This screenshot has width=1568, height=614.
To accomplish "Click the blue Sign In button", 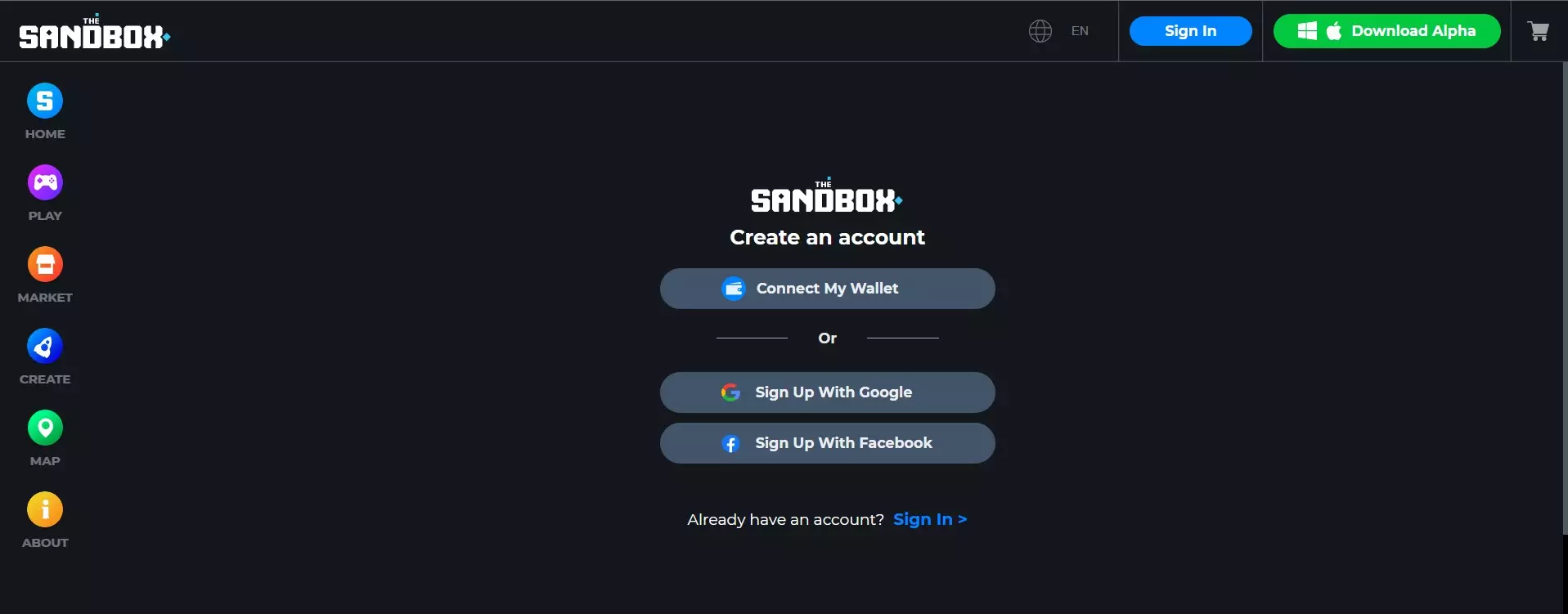I will [x=1191, y=31].
